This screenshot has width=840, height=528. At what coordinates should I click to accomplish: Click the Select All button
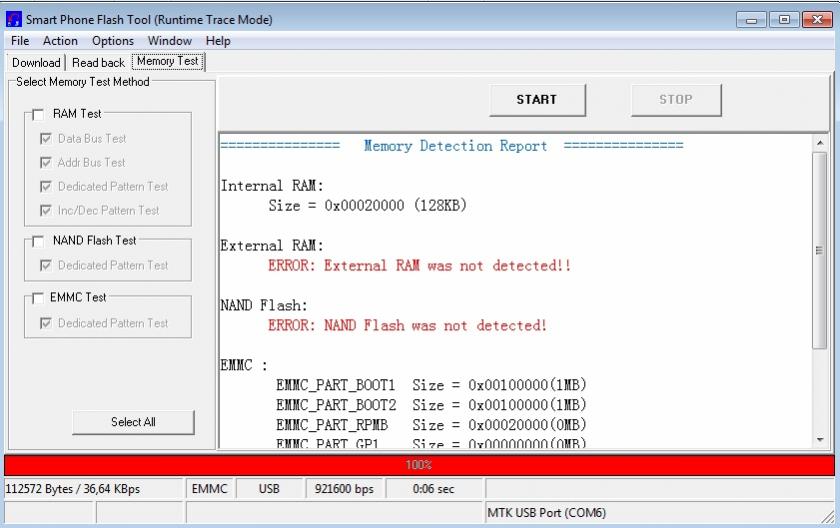tap(133, 422)
